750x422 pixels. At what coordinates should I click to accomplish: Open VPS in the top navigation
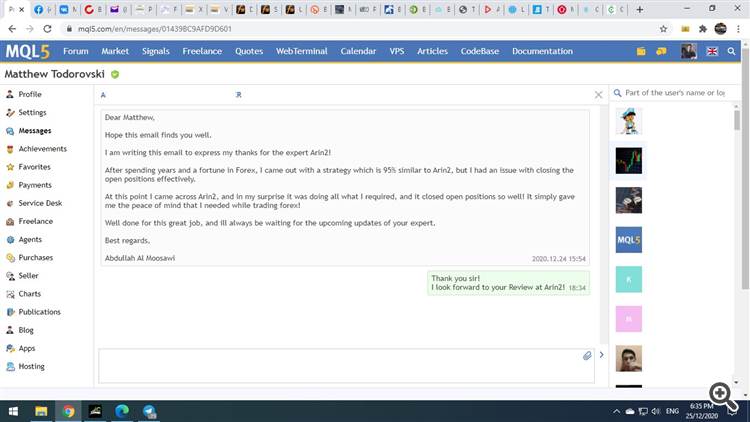click(397, 51)
